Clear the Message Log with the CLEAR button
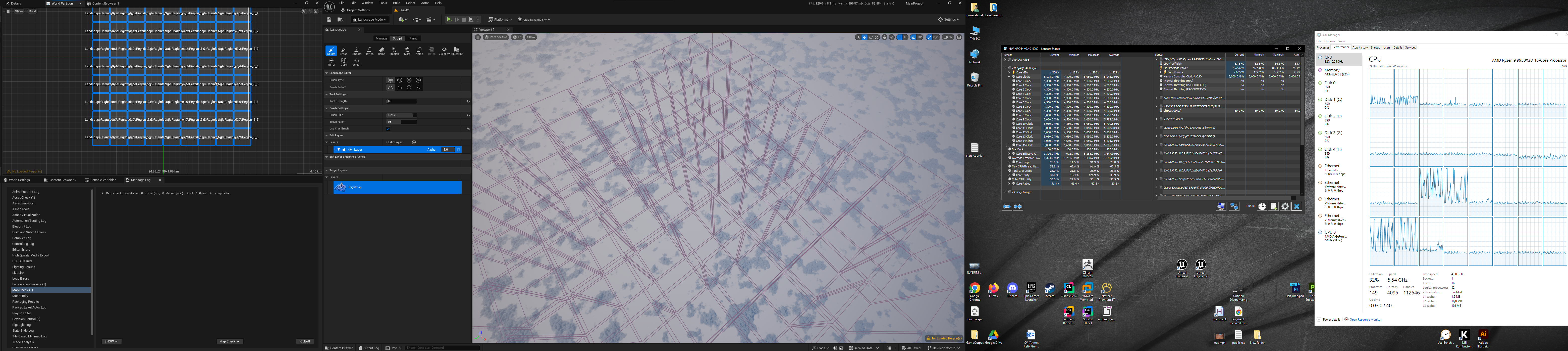The height and width of the screenshot is (351, 1568). [305, 341]
